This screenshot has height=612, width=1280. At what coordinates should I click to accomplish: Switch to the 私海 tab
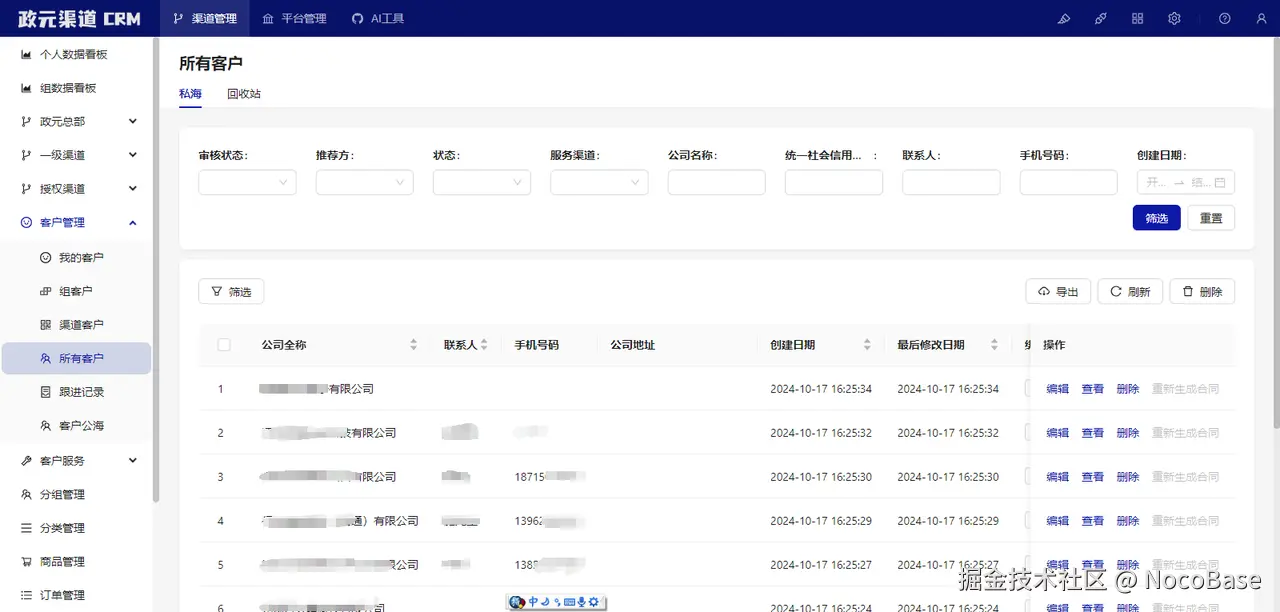(190, 94)
